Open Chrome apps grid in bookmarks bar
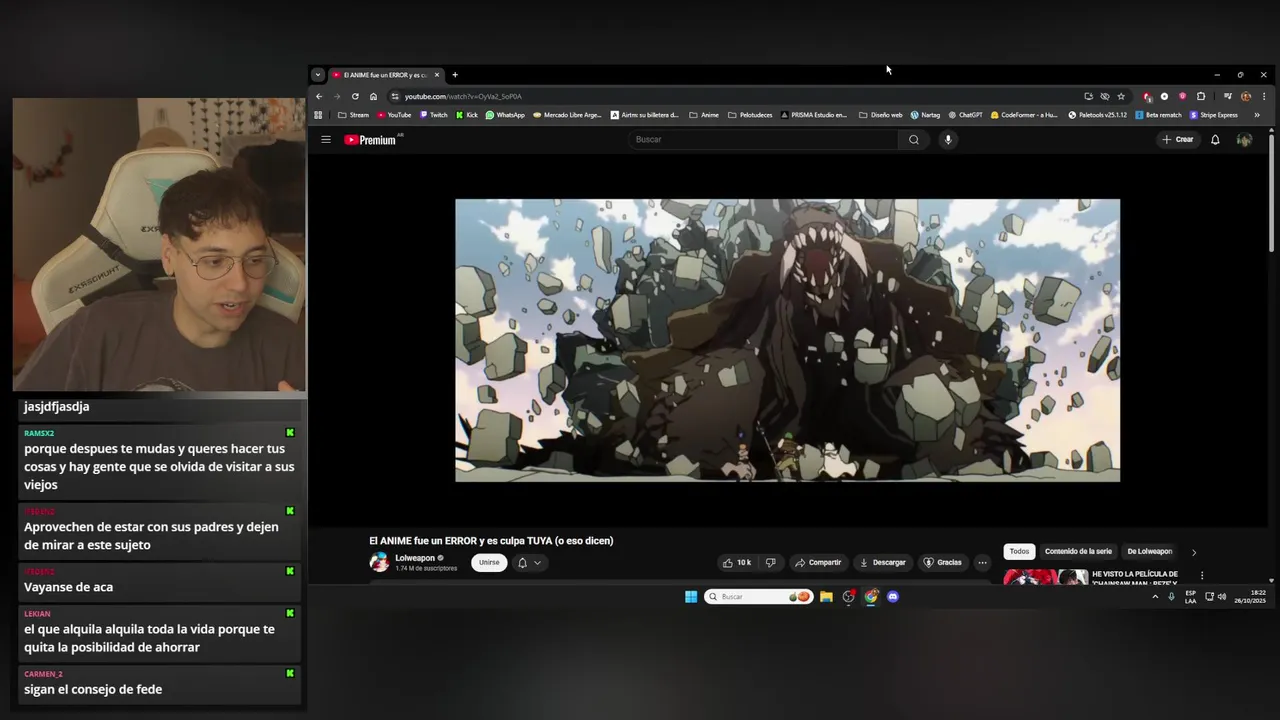1280x720 pixels. pyautogui.click(x=319, y=115)
